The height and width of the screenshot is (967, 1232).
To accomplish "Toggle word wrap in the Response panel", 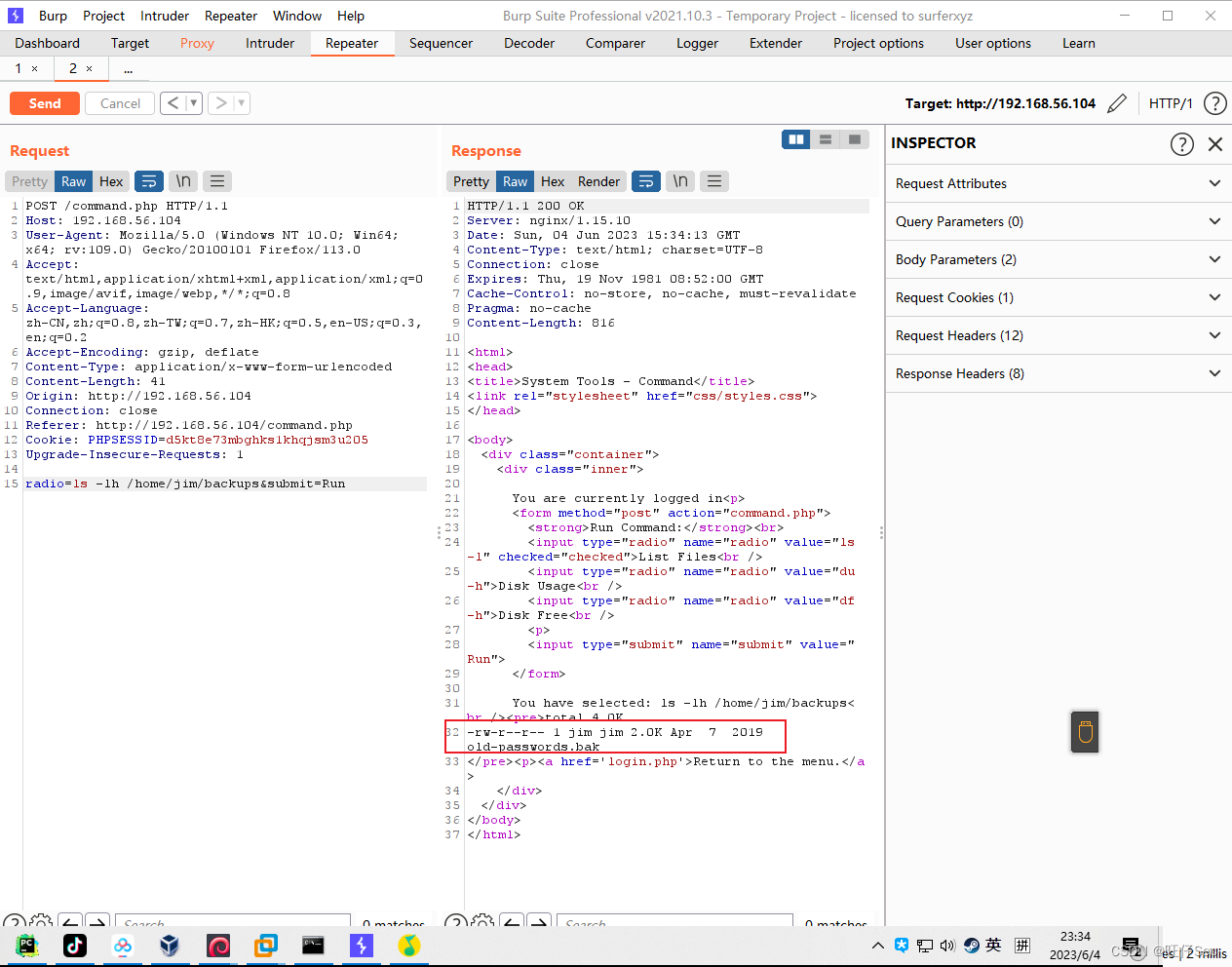I will pyautogui.click(x=646, y=181).
